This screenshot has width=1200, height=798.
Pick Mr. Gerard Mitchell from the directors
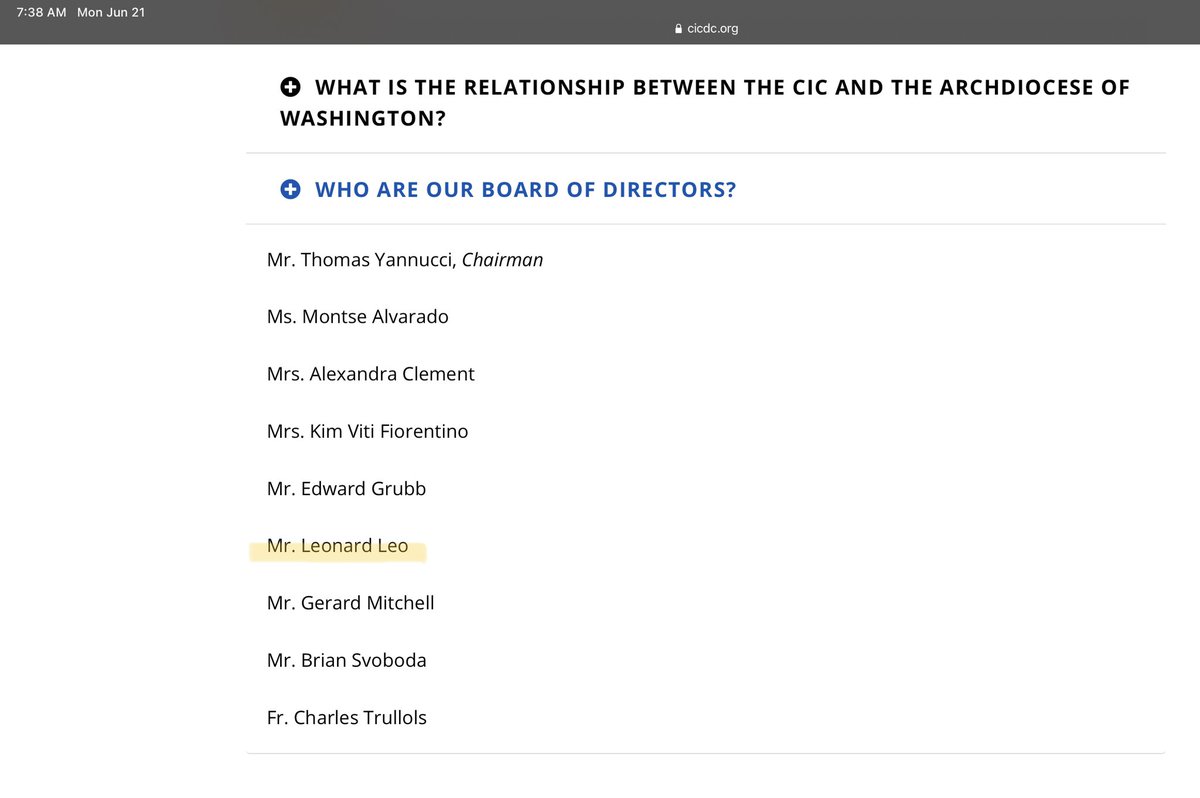350,603
